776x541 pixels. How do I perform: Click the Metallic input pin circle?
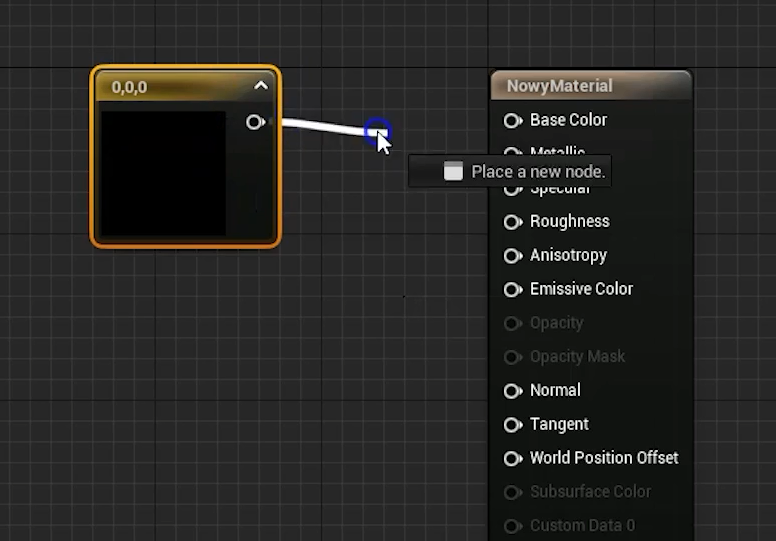point(512,152)
